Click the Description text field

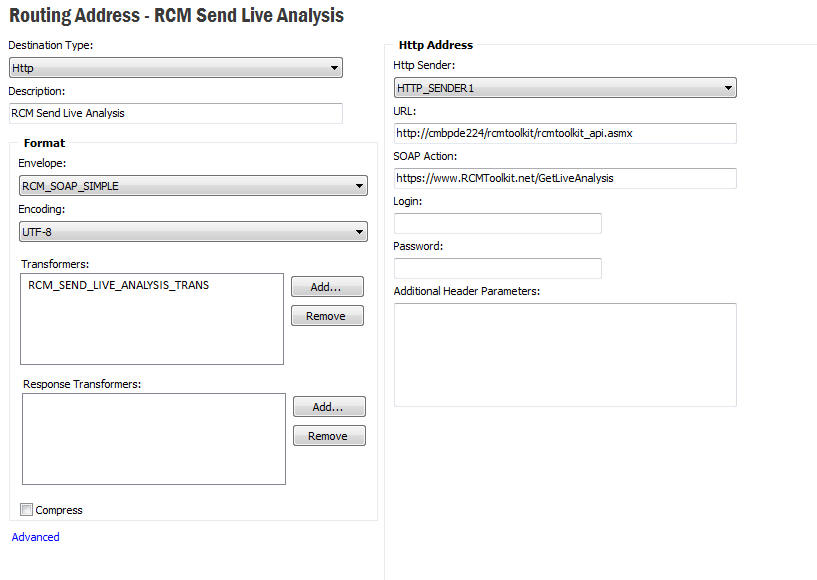pyautogui.click(x=175, y=113)
